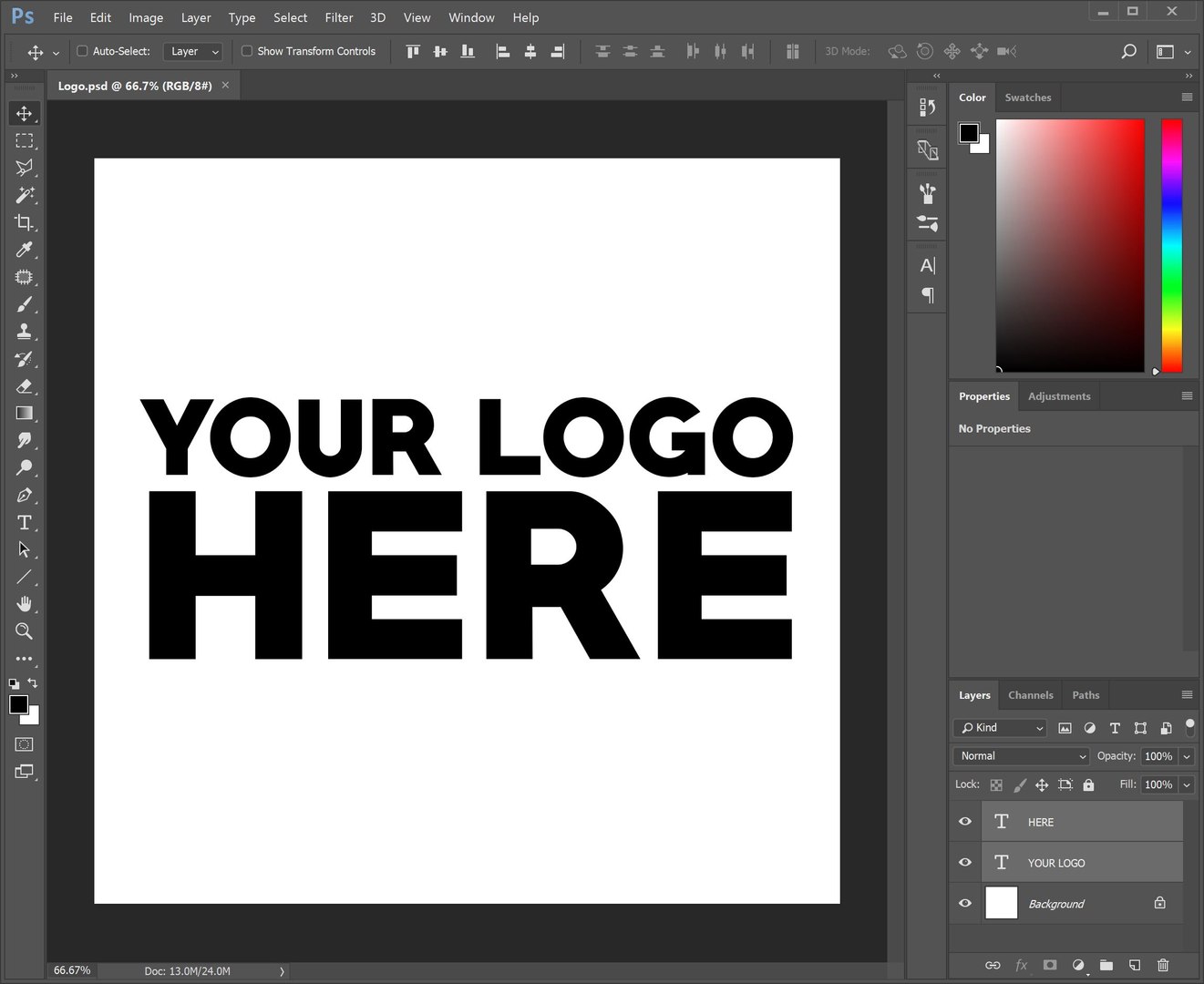Select the Magic Wand tool
Screen dimensions: 1204x984
[x=24, y=195]
